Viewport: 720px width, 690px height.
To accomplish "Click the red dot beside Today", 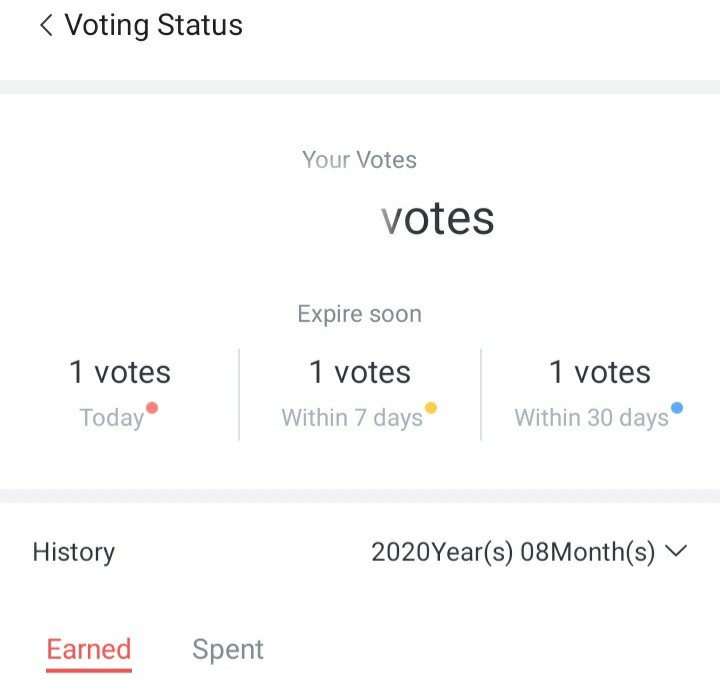I will click(152, 407).
